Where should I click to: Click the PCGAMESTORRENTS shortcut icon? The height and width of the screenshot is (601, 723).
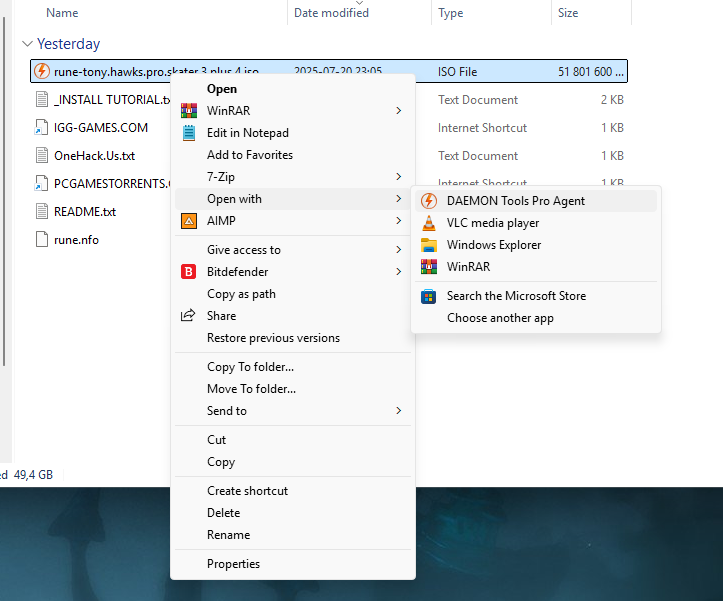click(x=41, y=183)
